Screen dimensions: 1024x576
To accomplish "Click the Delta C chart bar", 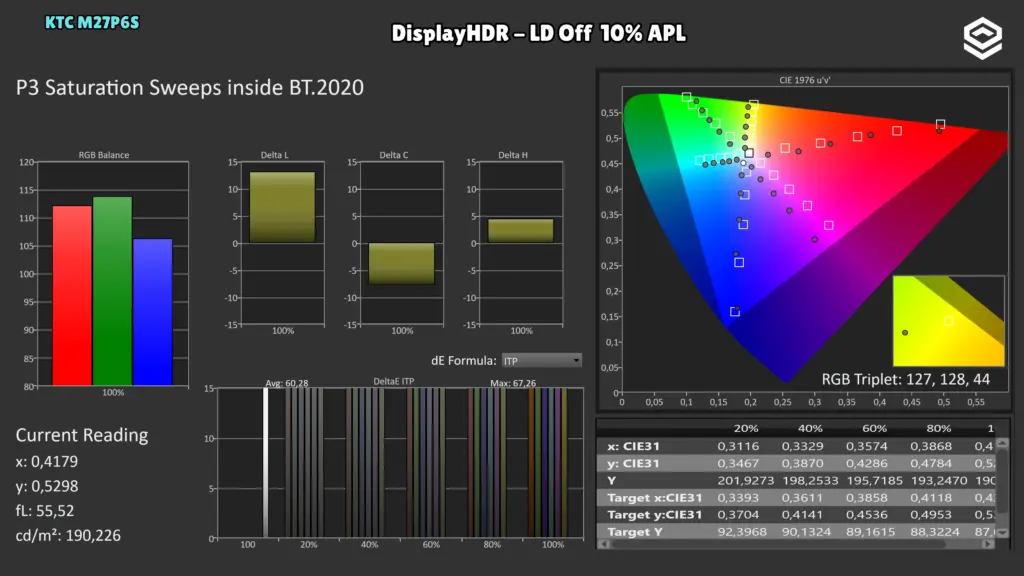I will (402, 263).
